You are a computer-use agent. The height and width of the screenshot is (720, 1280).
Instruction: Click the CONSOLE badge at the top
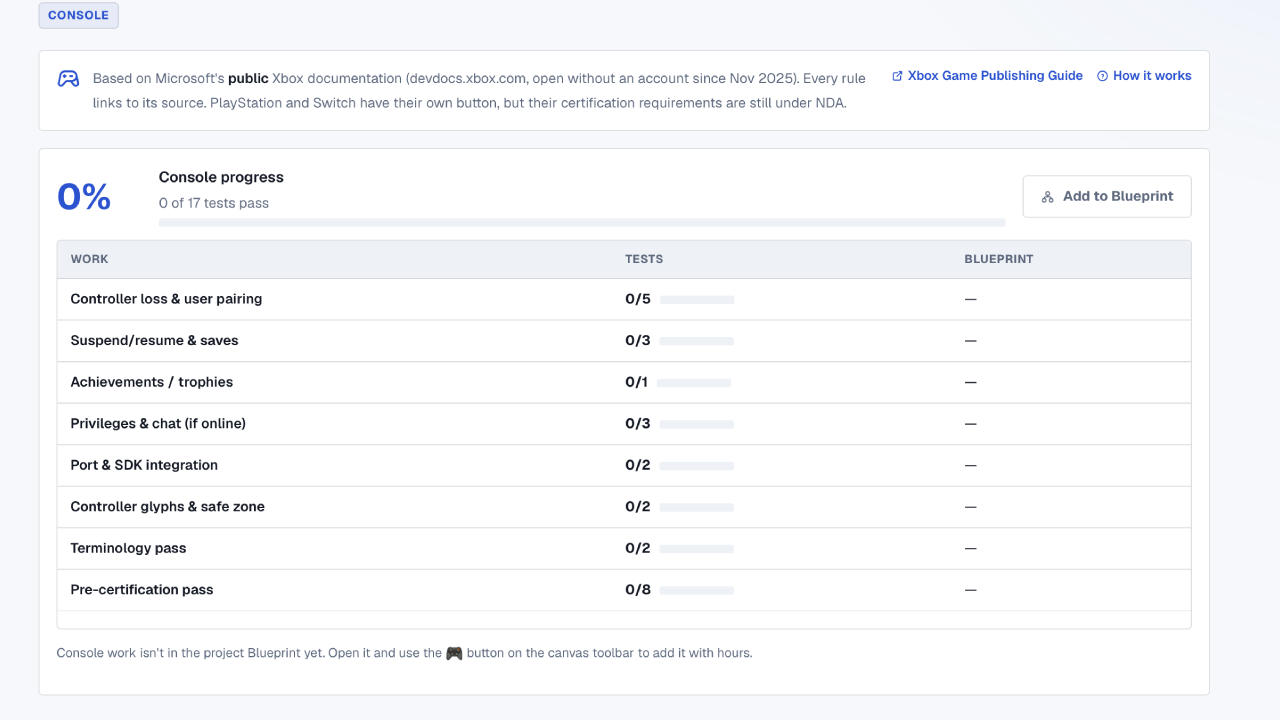click(x=78, y=16)
